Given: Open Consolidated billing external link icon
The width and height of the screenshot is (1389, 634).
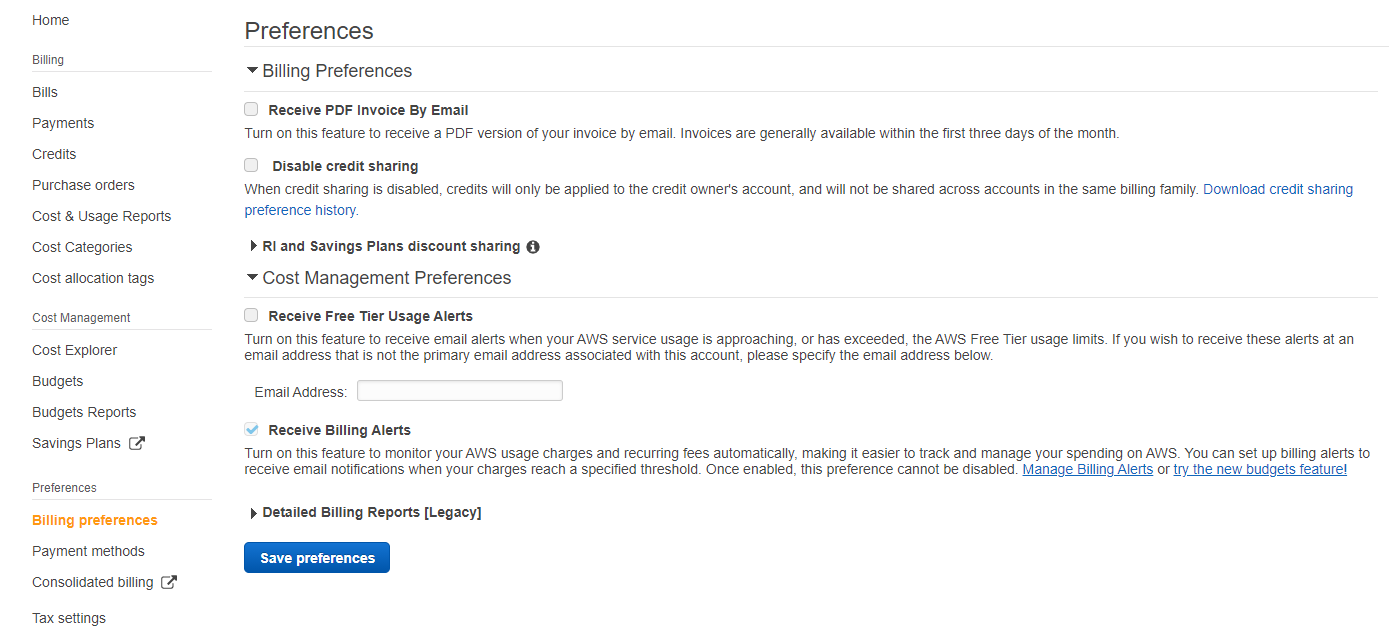Looking at the screenshot, I should 170,581.
